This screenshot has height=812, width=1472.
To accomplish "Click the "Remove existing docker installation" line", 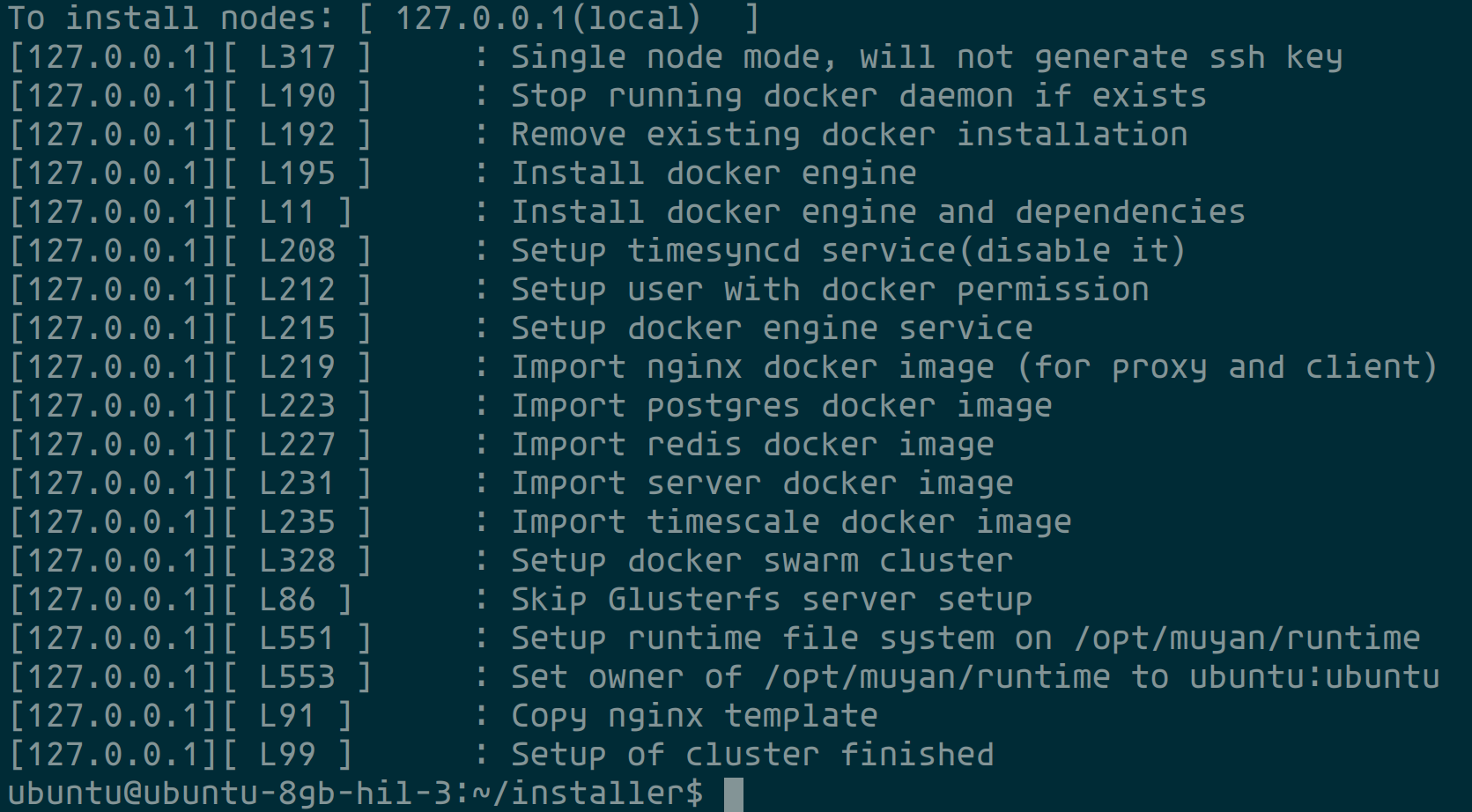I will (849, 135).
